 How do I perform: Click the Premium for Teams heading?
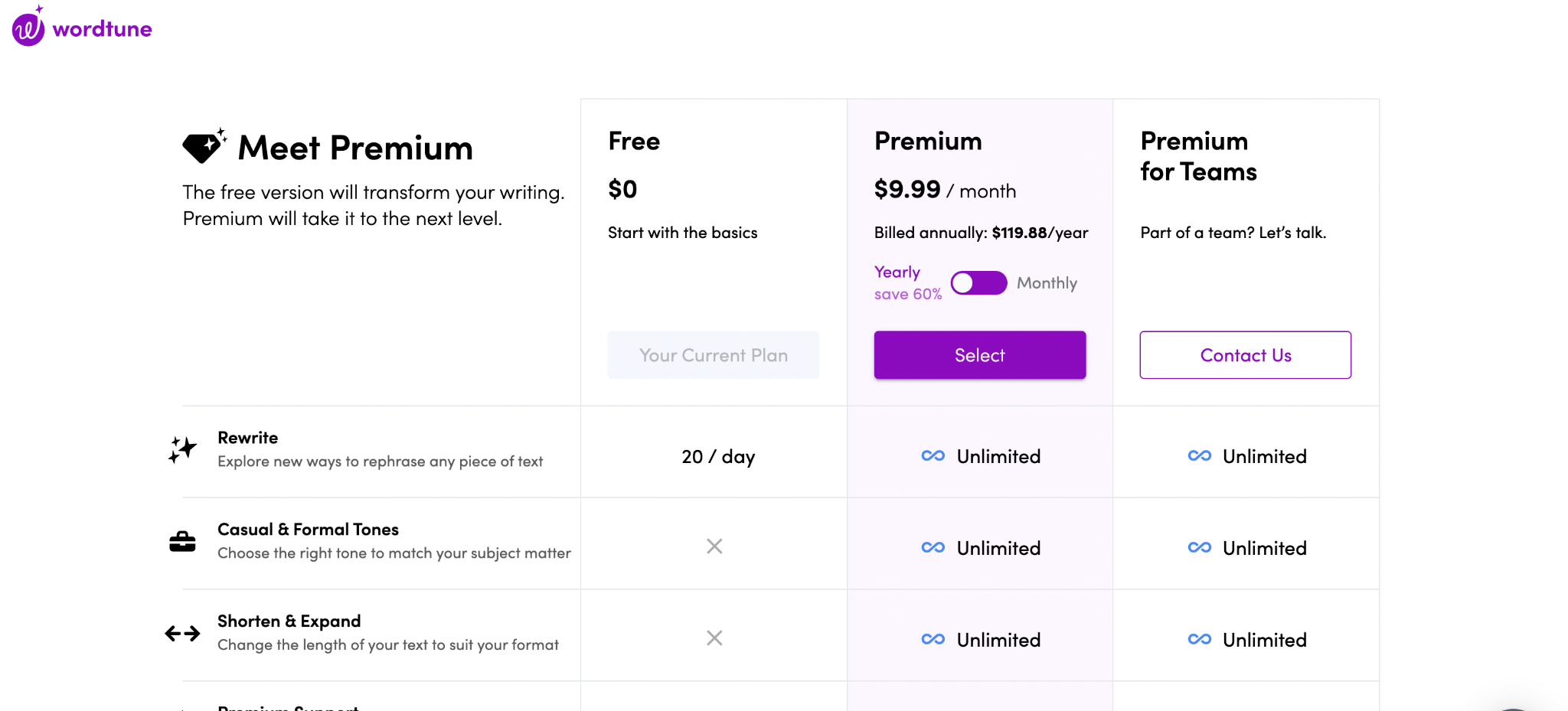coord(1198,156)
